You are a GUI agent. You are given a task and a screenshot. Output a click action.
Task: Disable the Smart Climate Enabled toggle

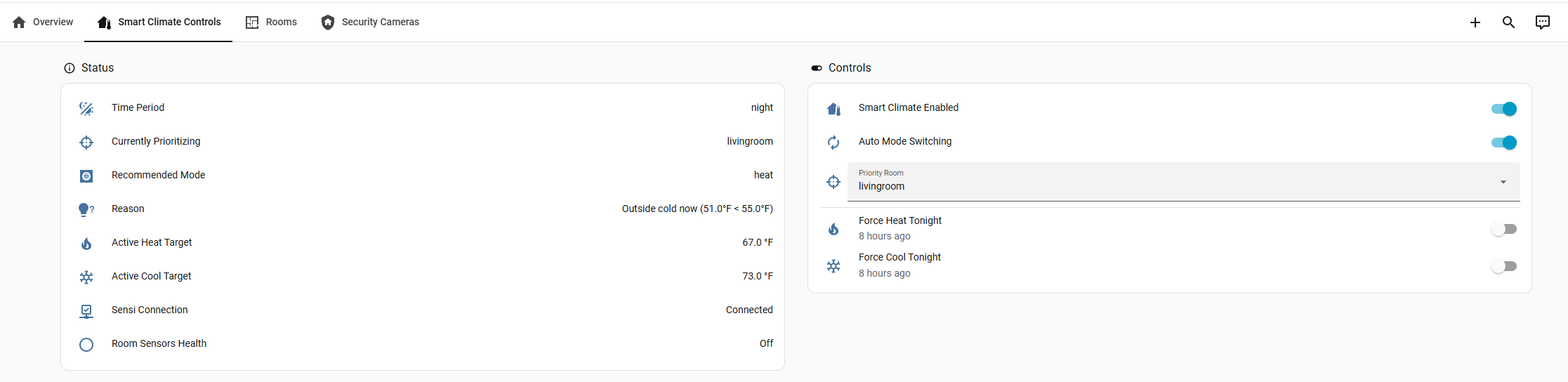(x=1503, y=109)
